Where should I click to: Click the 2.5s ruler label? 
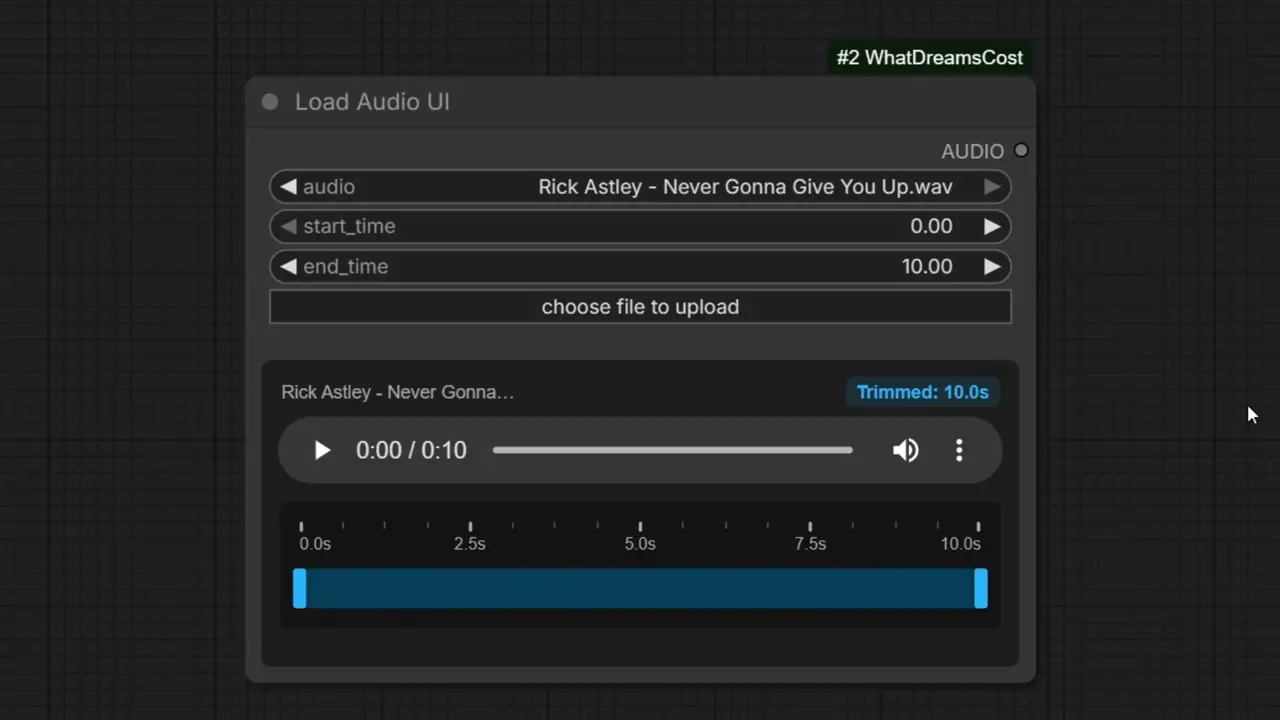(x=470, y=544)
